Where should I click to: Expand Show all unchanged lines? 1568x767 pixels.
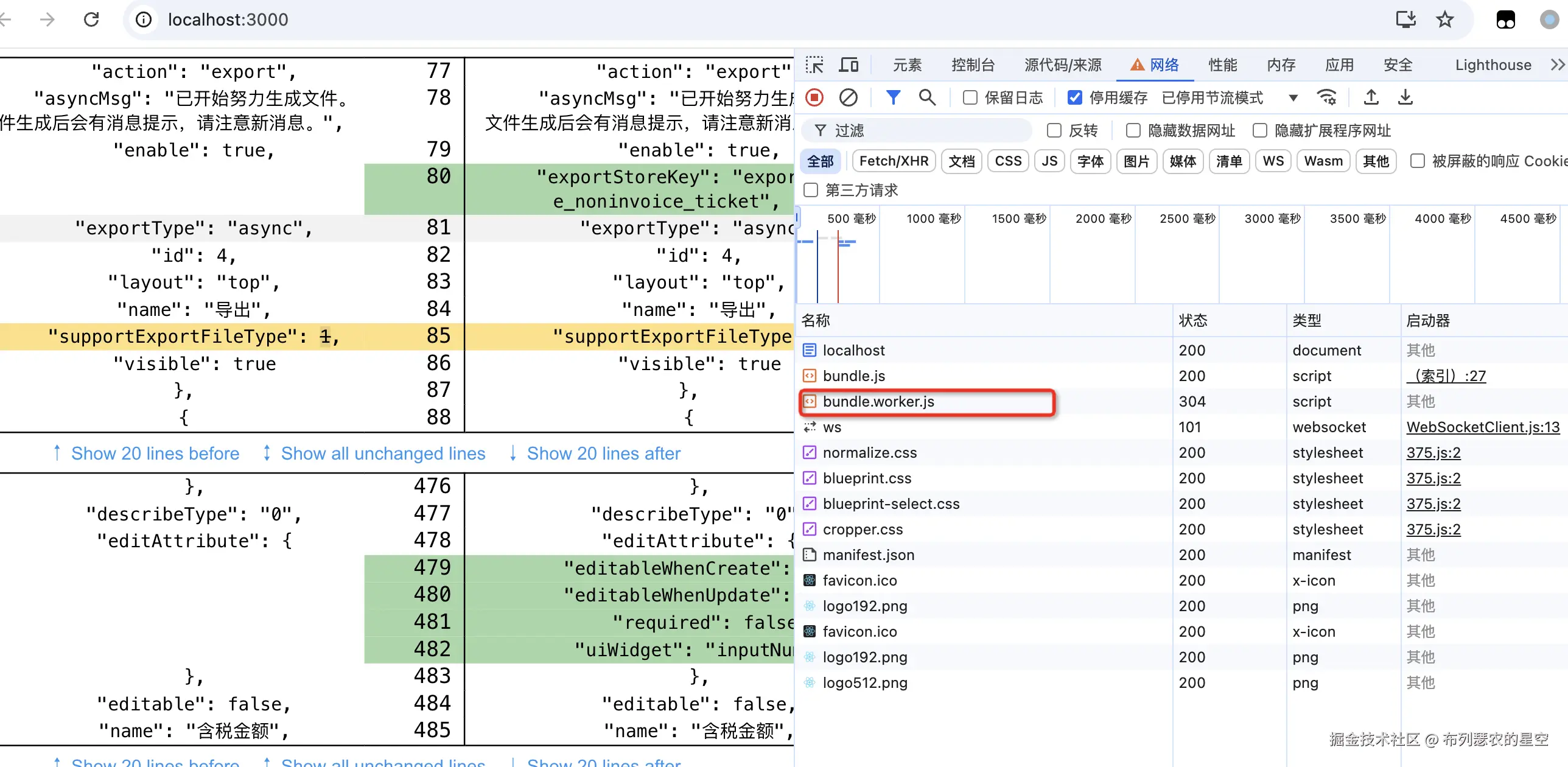(x=383, y=454)
